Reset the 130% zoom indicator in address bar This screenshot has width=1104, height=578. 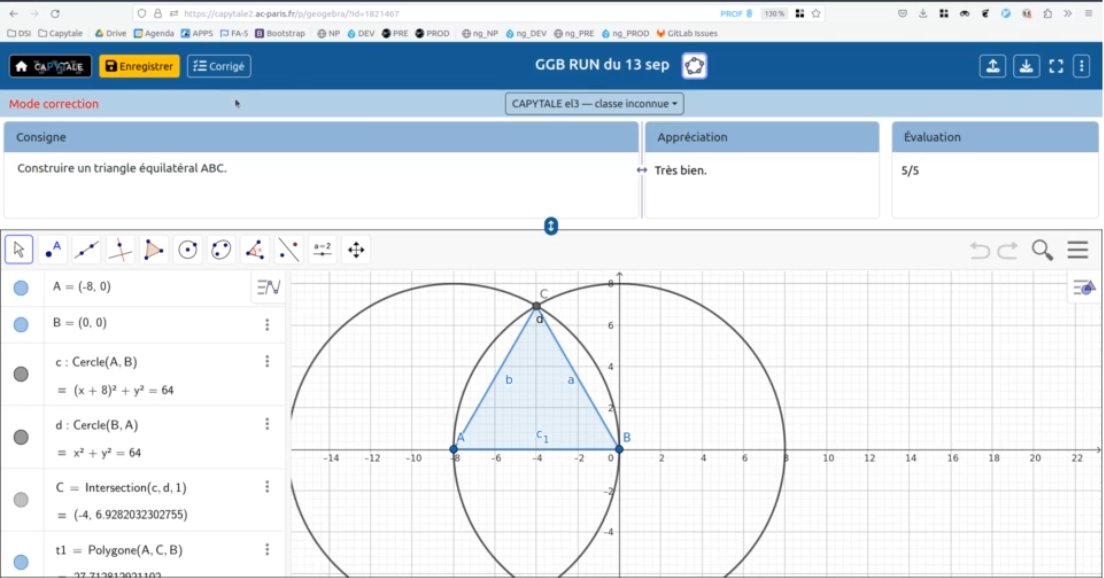[x=774, y=13]
